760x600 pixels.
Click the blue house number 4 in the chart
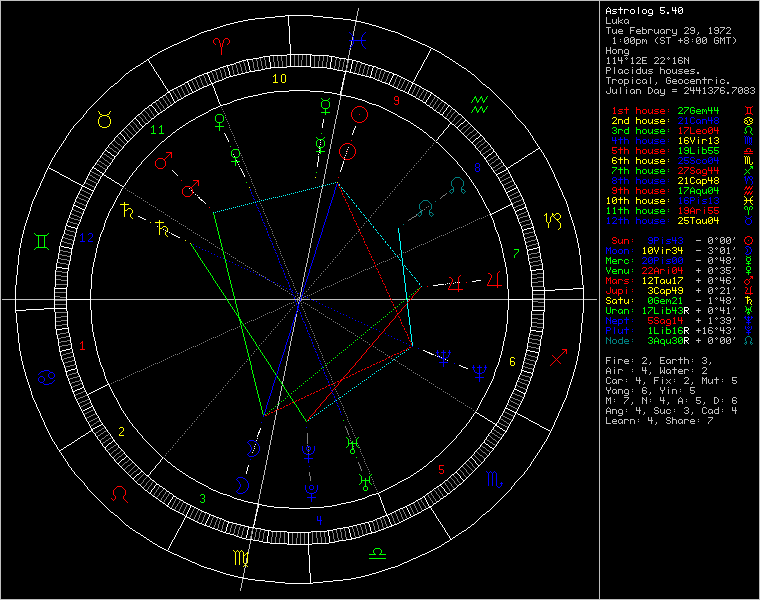pos(319,521)
